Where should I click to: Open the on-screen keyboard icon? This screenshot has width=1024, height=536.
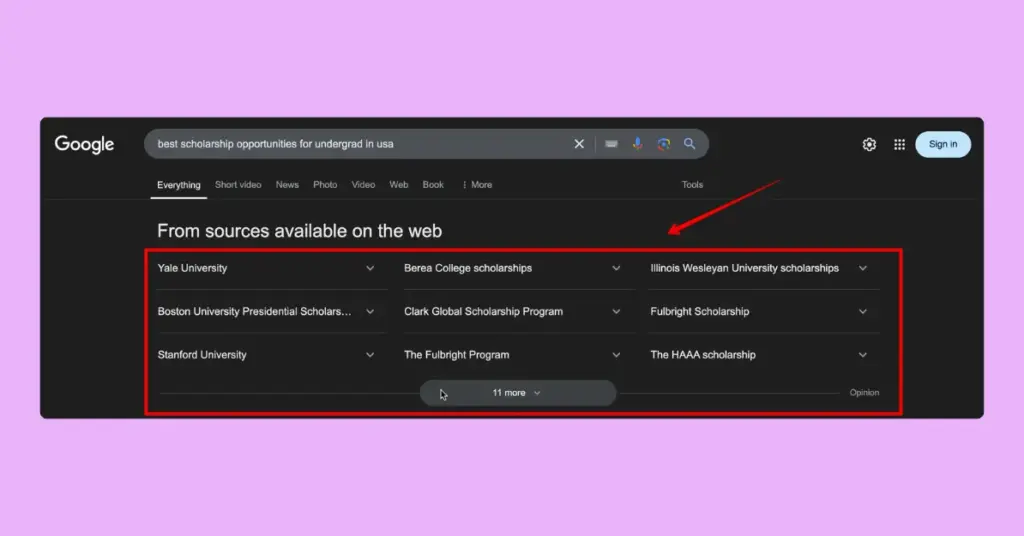tap(611, 144)
